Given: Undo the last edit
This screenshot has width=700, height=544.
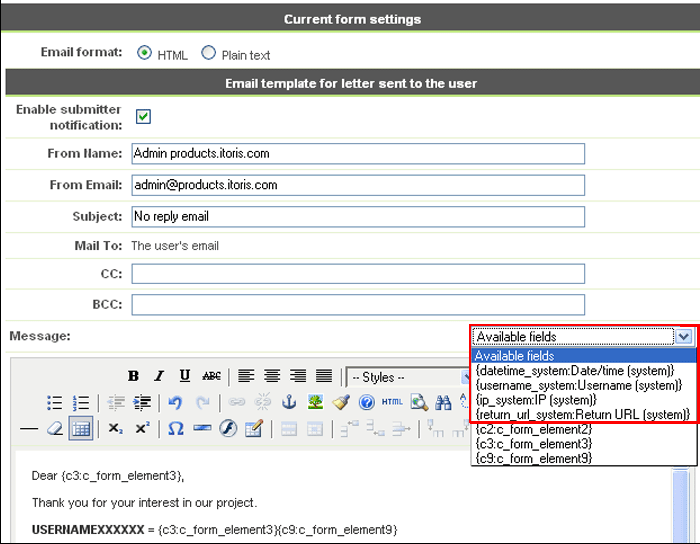Looking at the screenshot, I should (x=175, y=403).
